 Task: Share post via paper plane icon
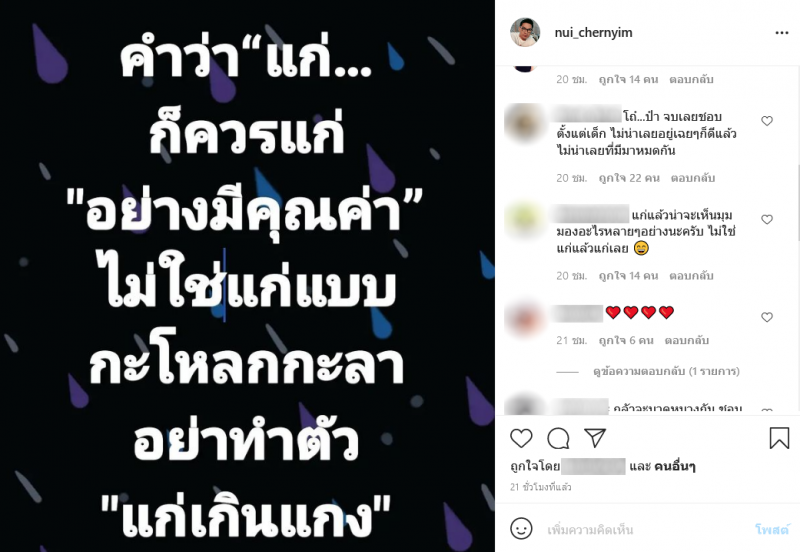[x=595, y=438]
